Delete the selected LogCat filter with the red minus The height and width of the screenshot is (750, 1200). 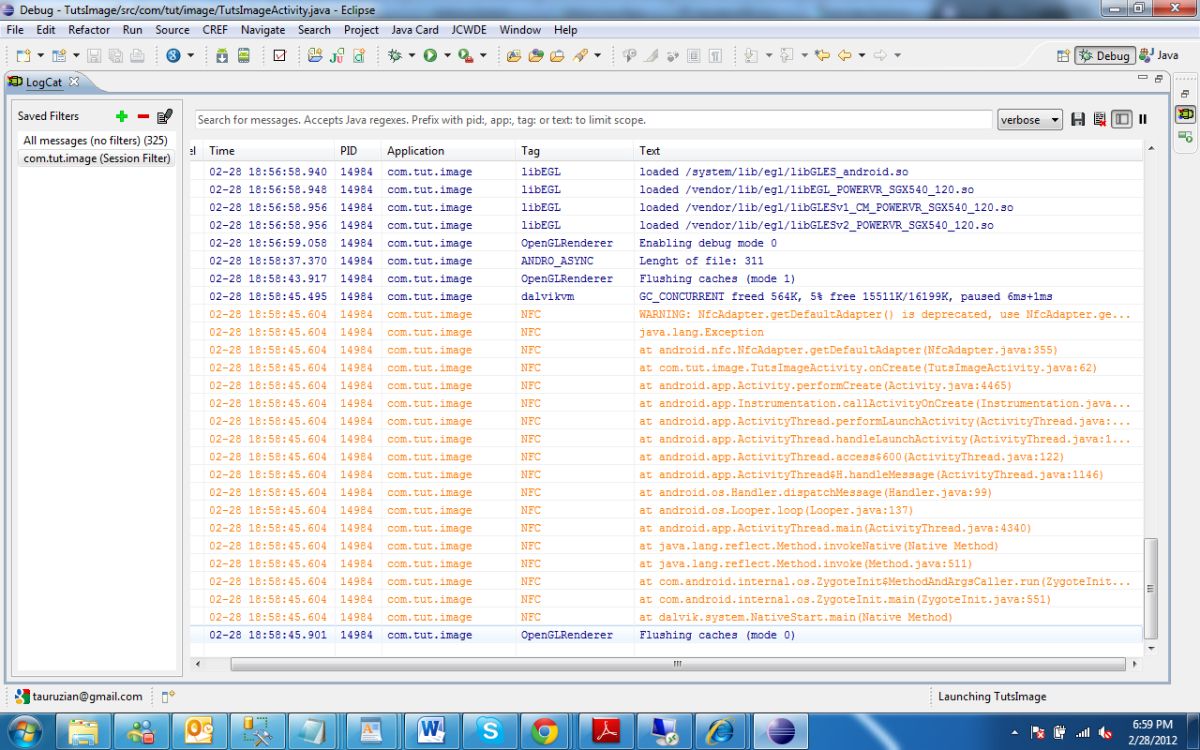point(143,116)
